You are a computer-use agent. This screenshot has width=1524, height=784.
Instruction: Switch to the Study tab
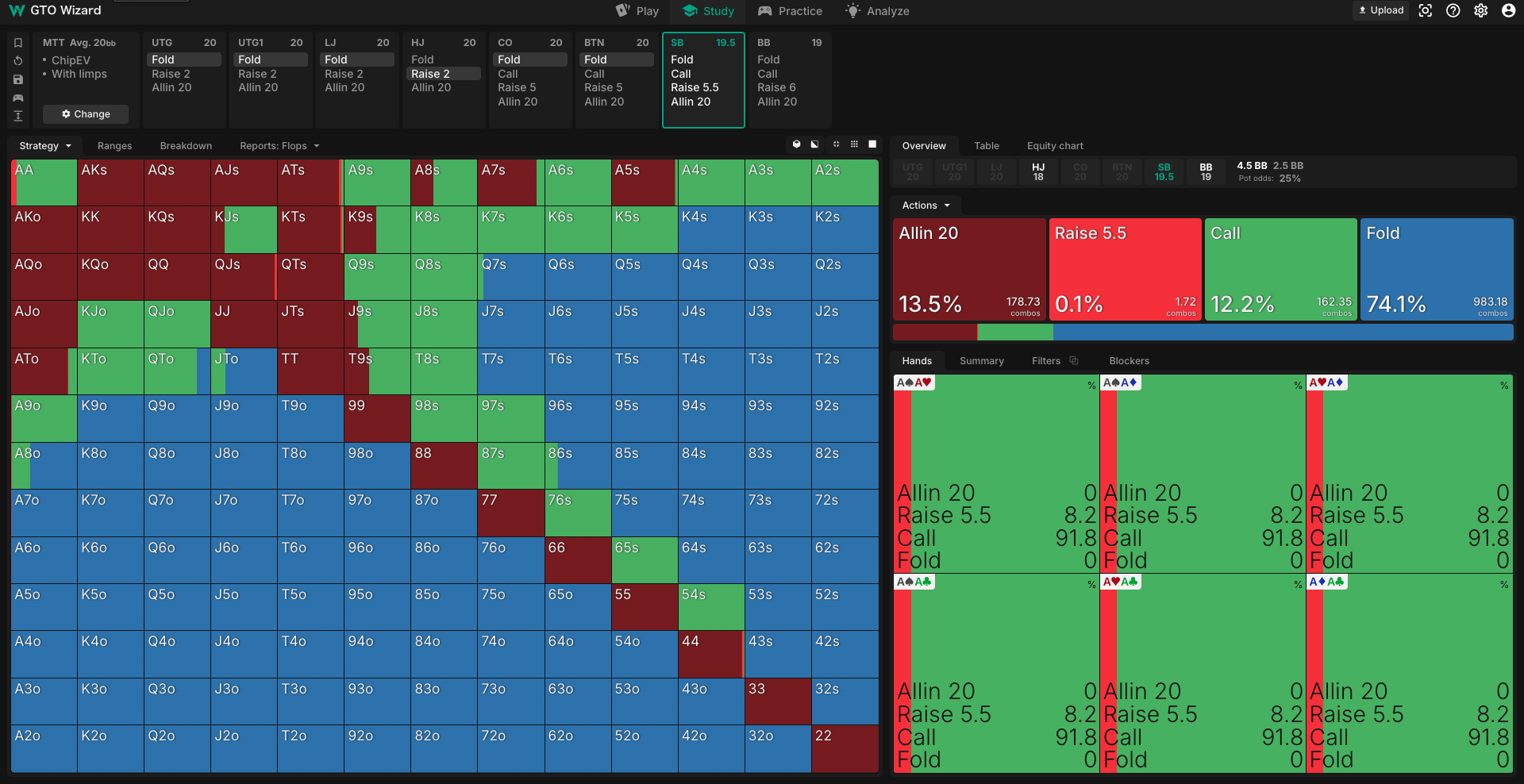[708, 11]
